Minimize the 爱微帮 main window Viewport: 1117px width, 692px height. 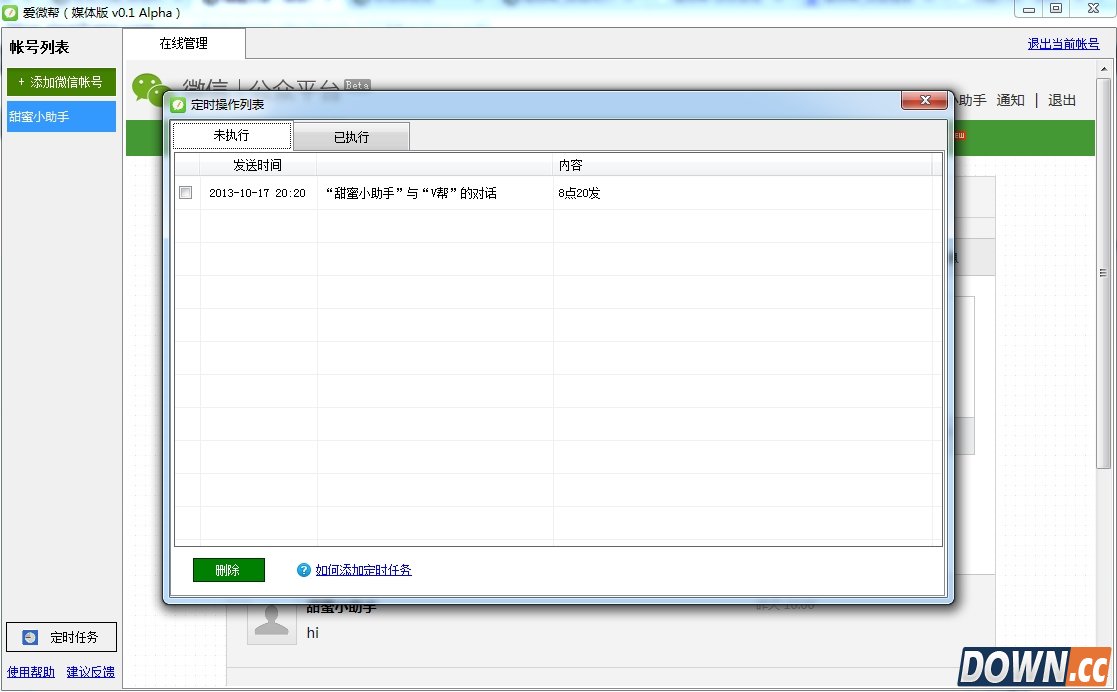pos(1028,10)
